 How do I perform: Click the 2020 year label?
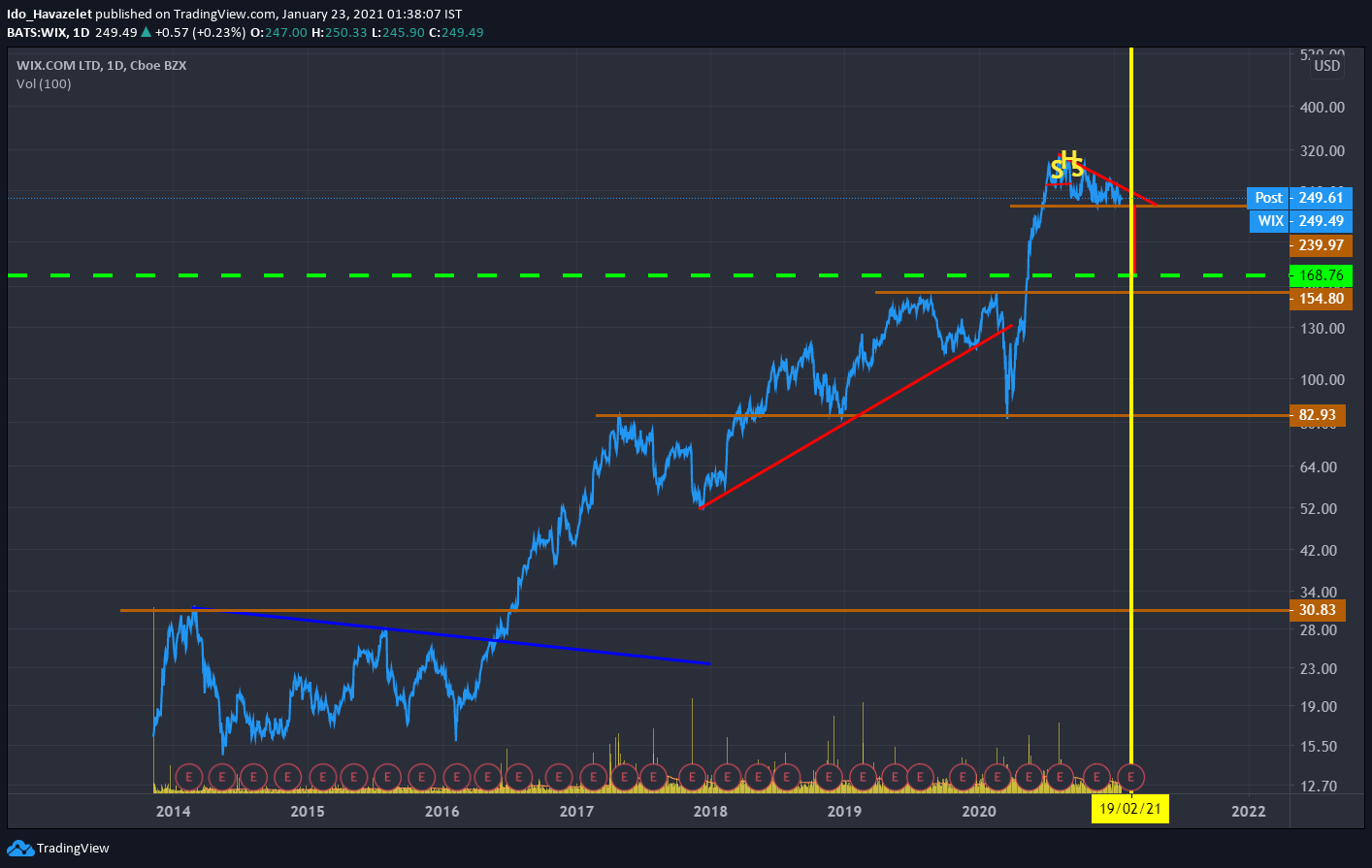tap(979, 811)
